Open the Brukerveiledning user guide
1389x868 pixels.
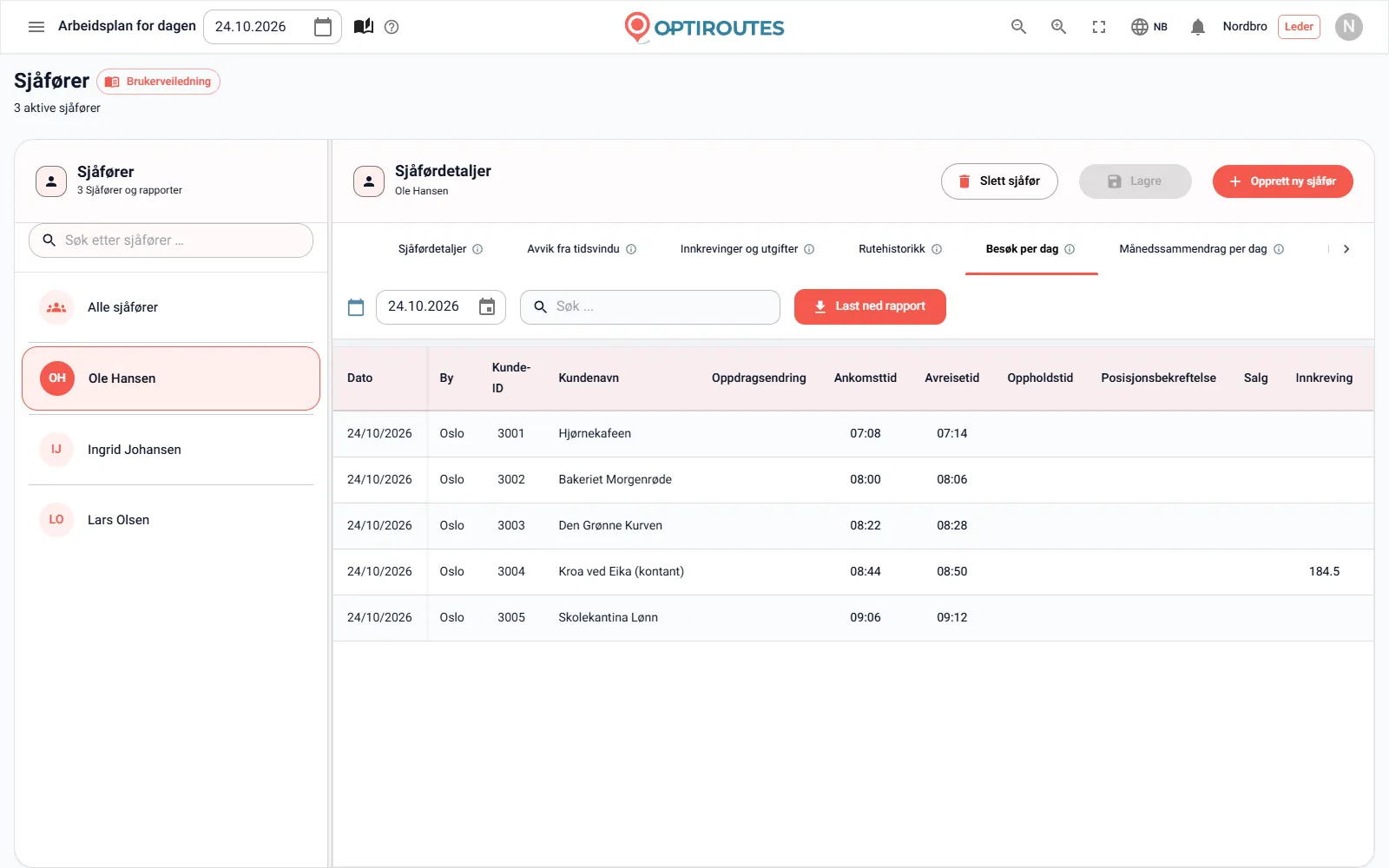pos(158,82)
